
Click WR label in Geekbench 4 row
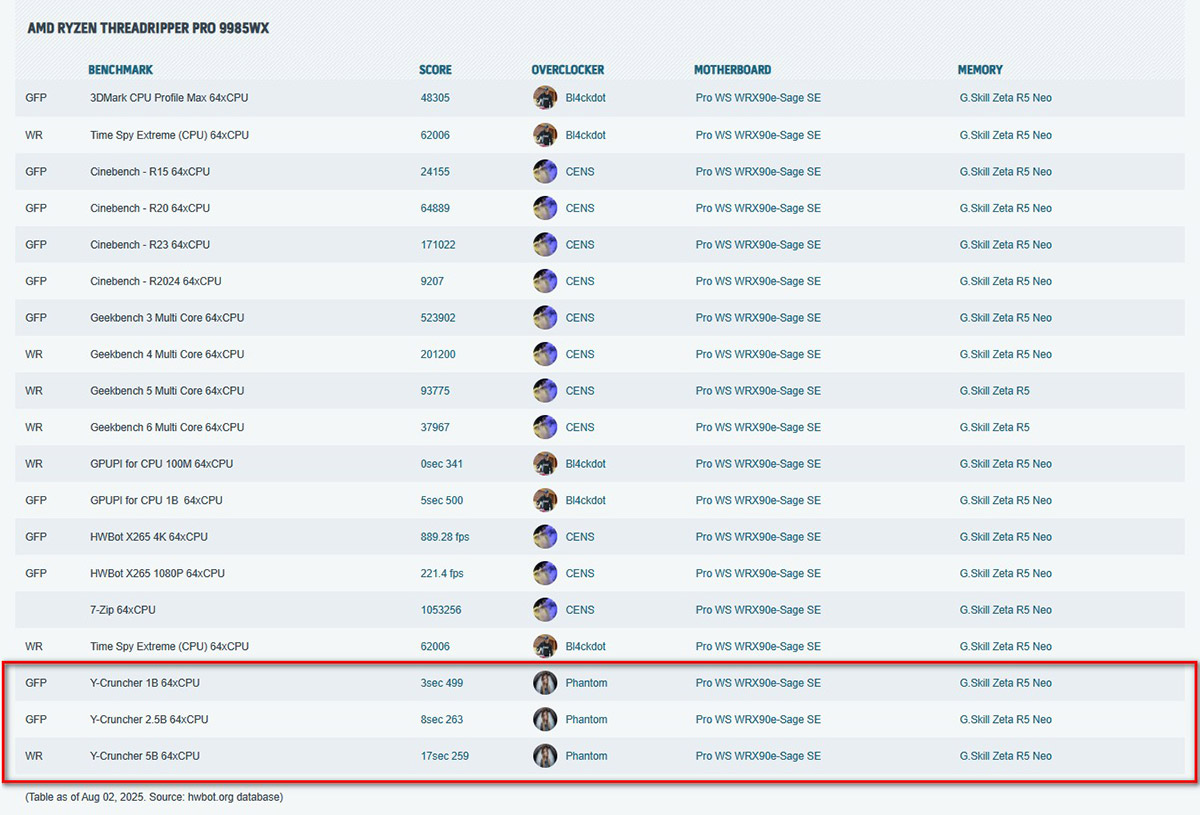point(34,354)
